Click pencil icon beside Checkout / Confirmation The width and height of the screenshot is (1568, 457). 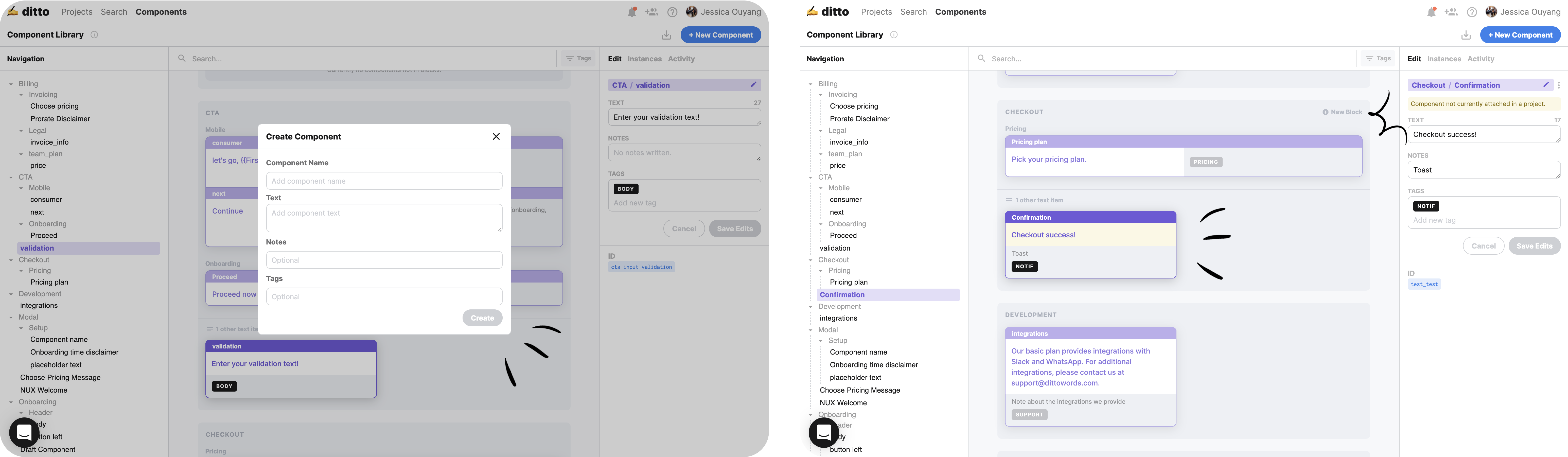1545,85
